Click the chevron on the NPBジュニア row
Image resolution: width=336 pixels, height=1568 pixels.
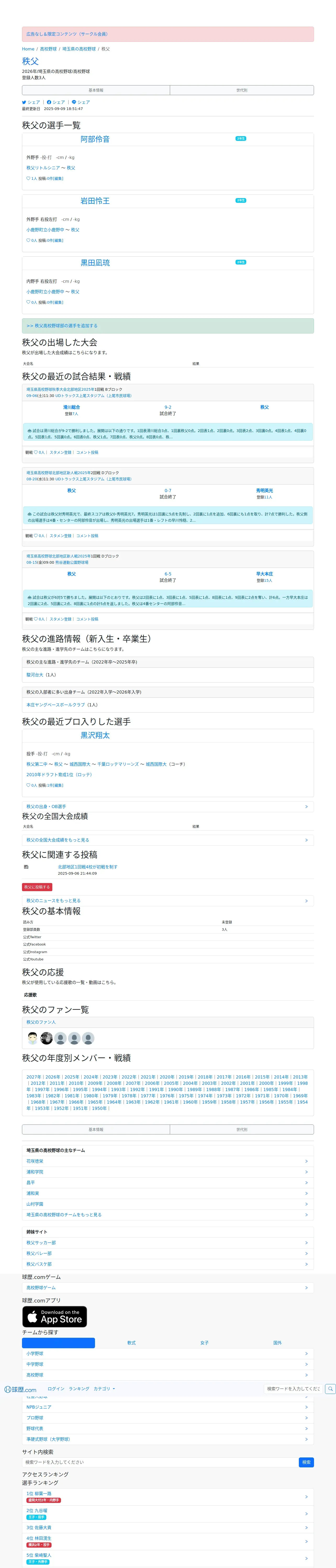(306, 1407)
